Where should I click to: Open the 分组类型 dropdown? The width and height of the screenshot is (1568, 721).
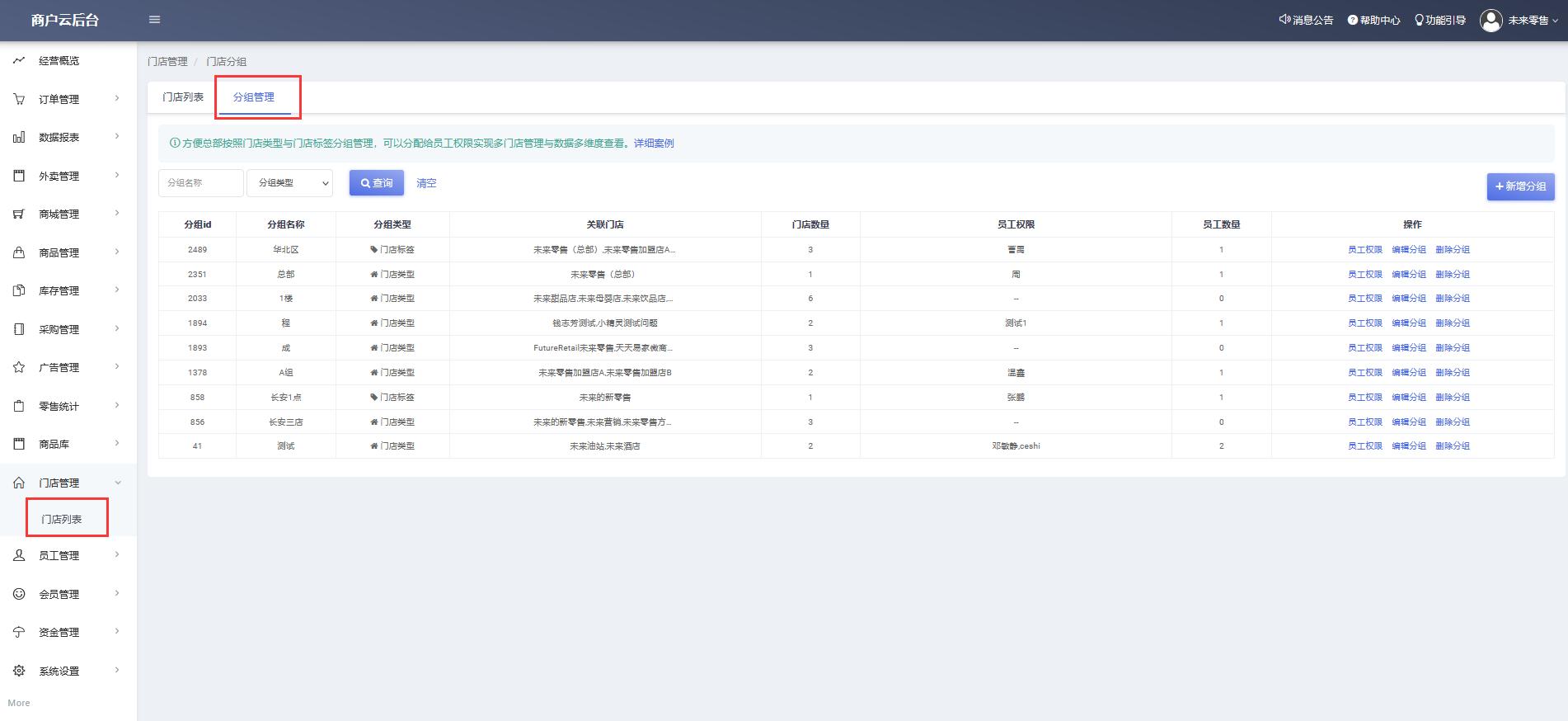(x=289, y=183)
